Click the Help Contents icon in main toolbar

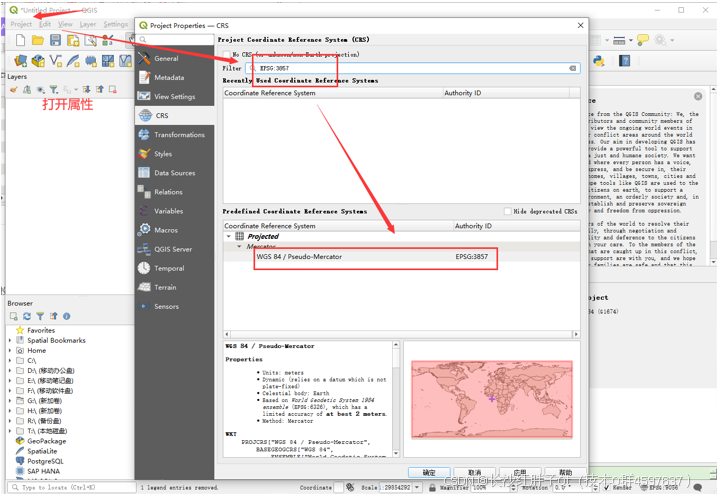coord(625,60)
